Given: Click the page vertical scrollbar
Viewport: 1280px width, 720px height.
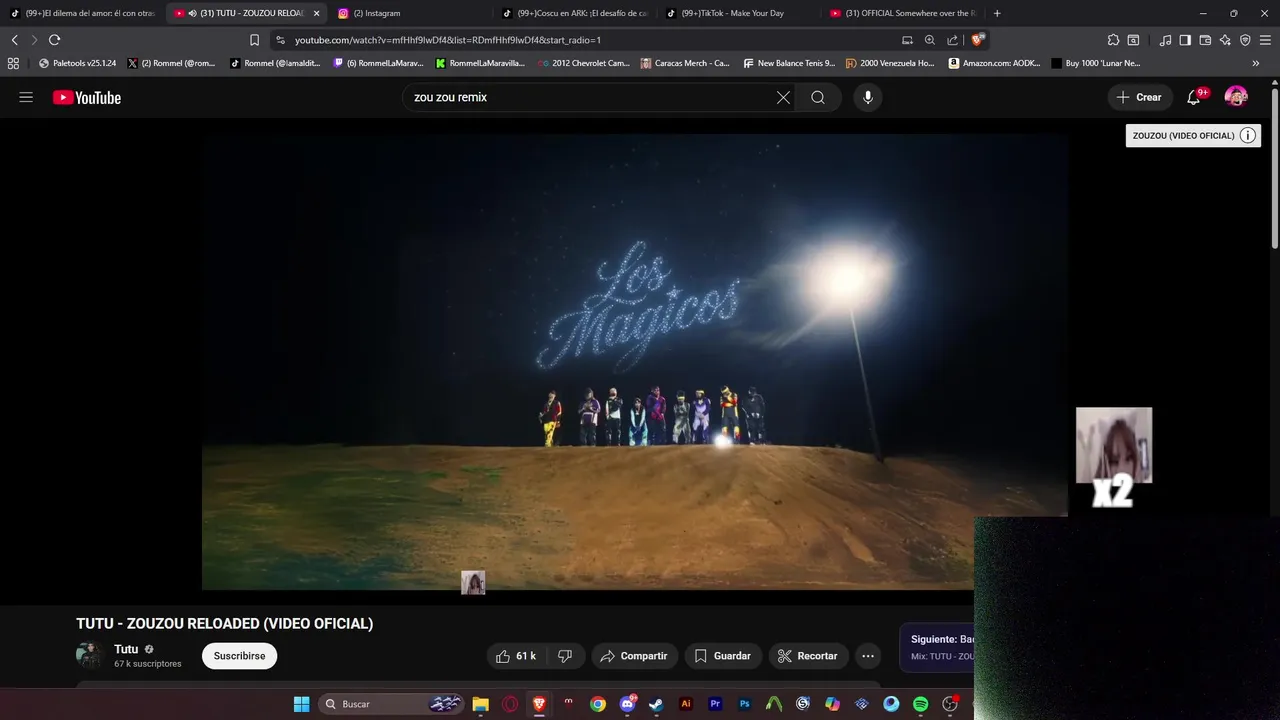Looking at the screenshot, I should 1274,168.
